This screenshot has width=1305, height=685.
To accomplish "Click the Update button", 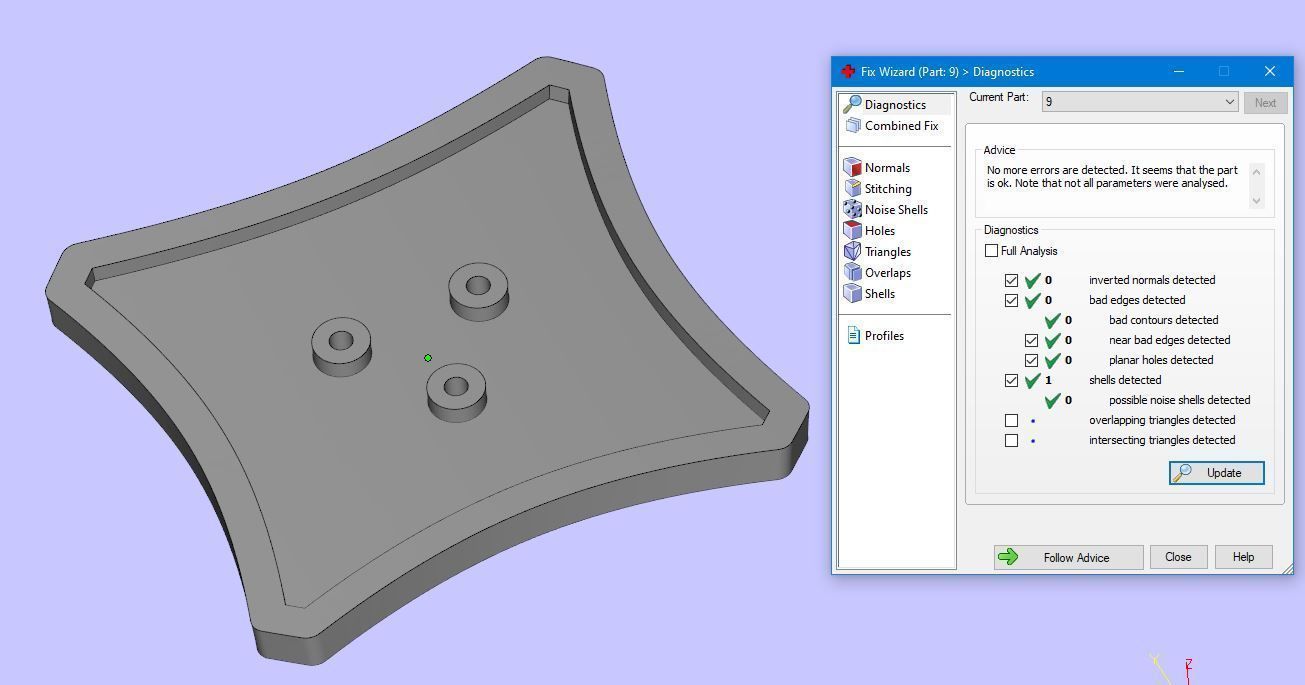I will tap(1216, 473).
